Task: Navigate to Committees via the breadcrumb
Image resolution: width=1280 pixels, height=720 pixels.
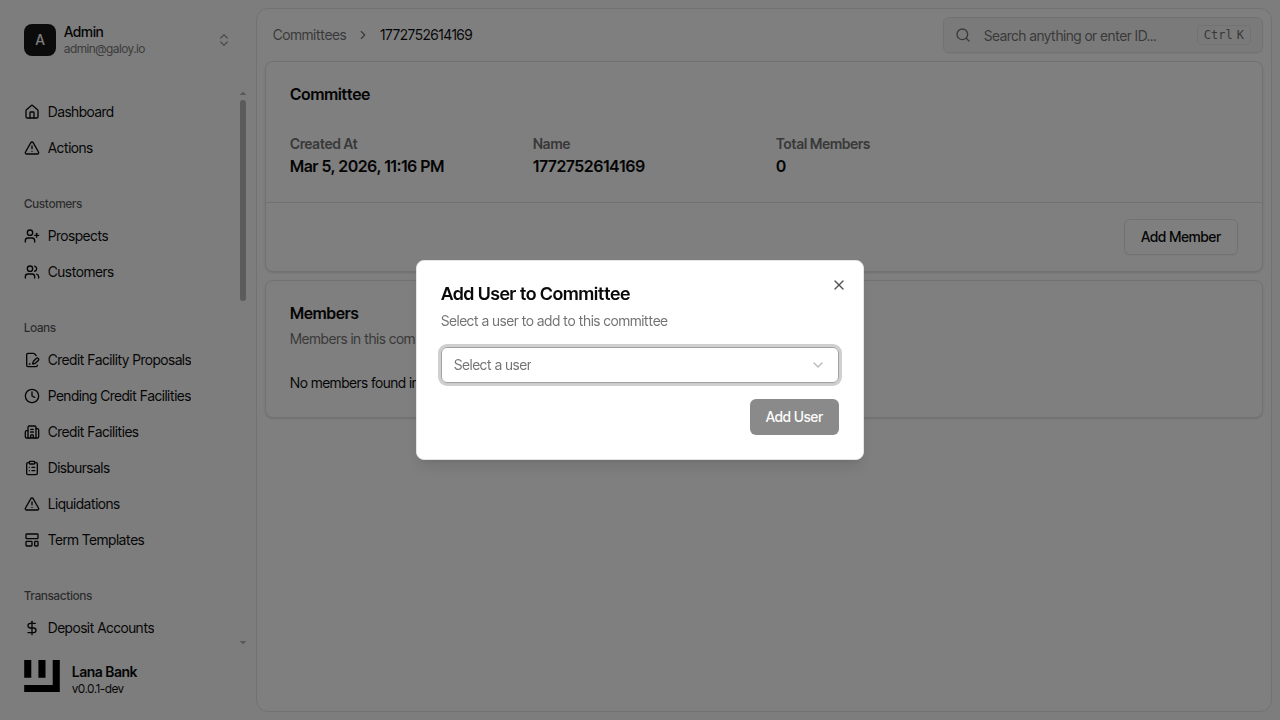Action: (x=309, y=34)
